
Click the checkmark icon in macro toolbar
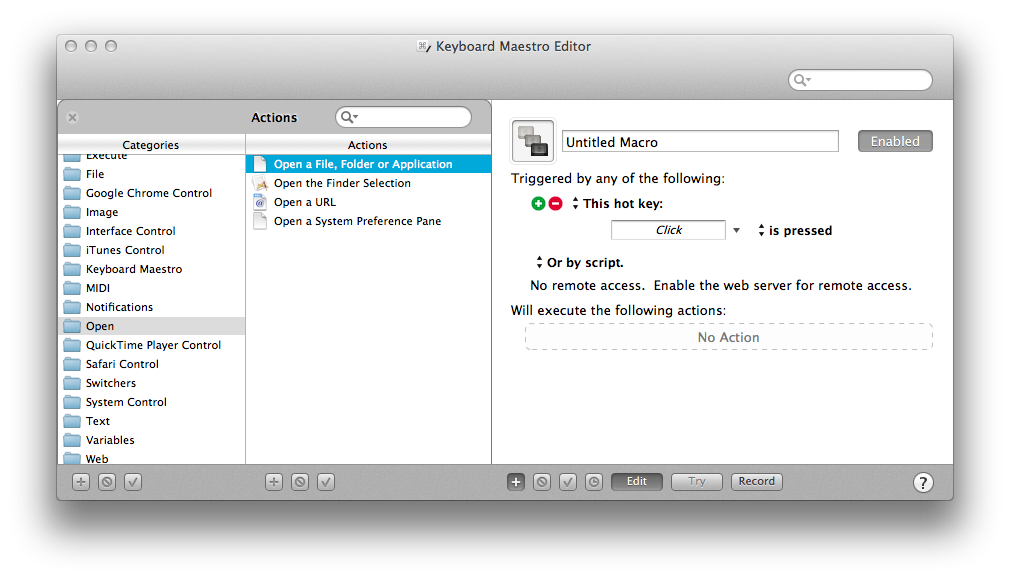pyautogui.click(x=567, y=482)
